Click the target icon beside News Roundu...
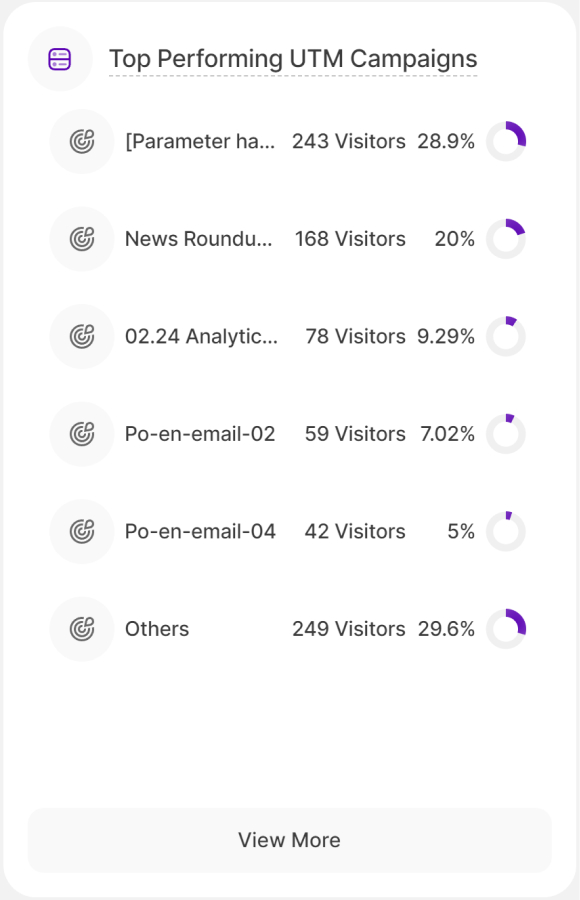 point(81,238)
